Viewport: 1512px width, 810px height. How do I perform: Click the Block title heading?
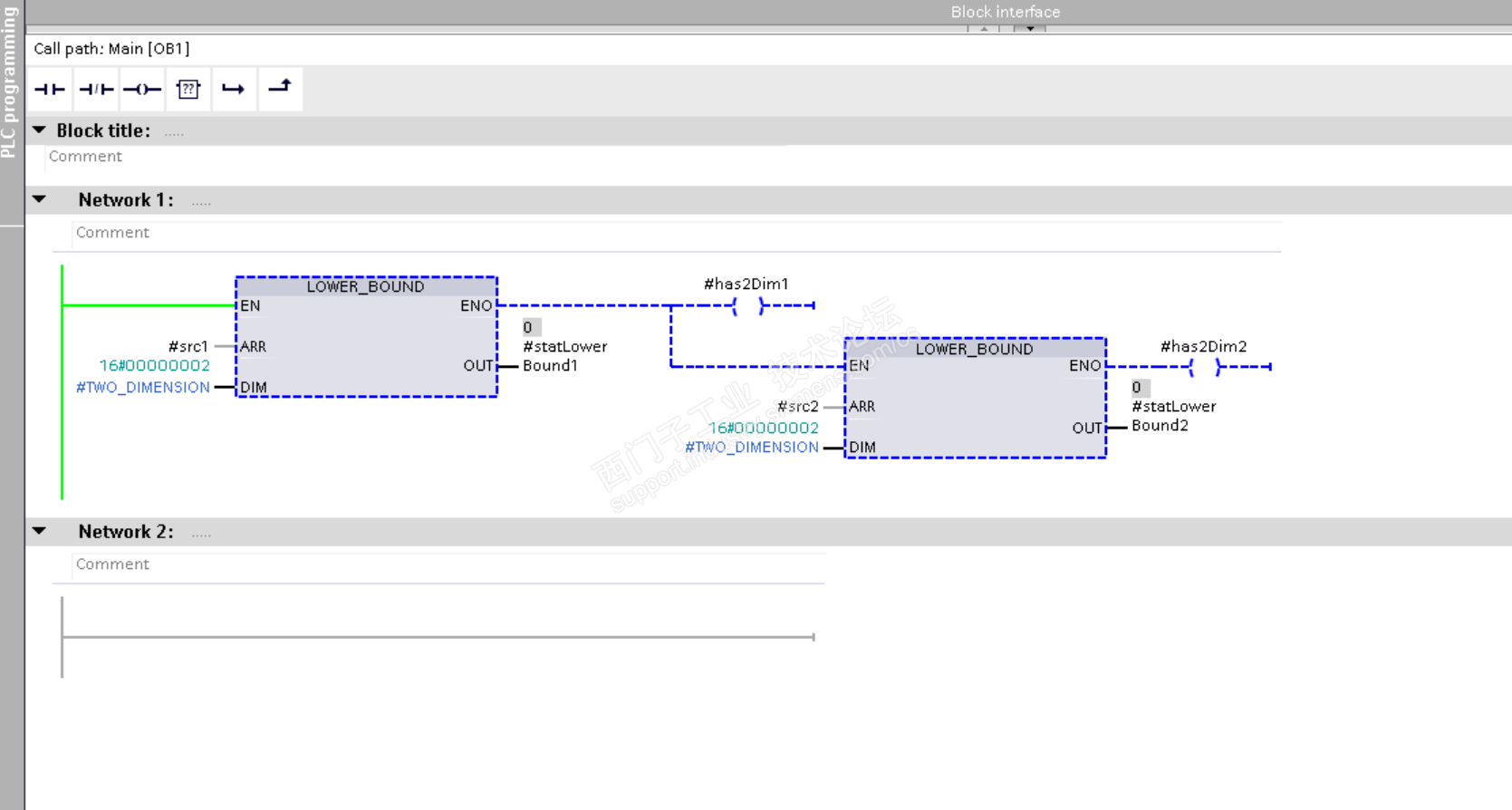pyautogui.click(x=103, y=130)
